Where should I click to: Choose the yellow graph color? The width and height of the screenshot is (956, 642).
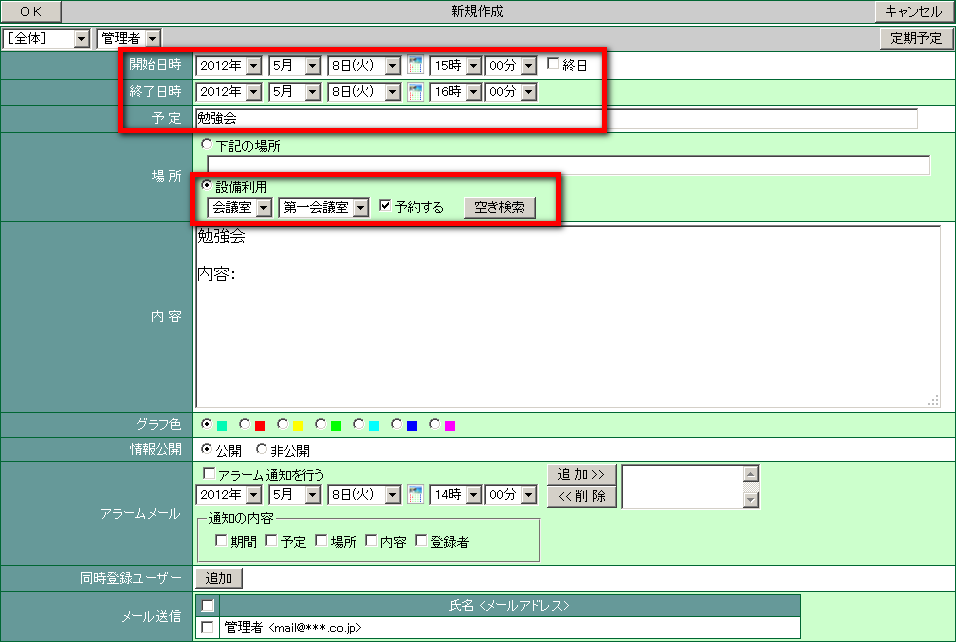pos(282,424)
